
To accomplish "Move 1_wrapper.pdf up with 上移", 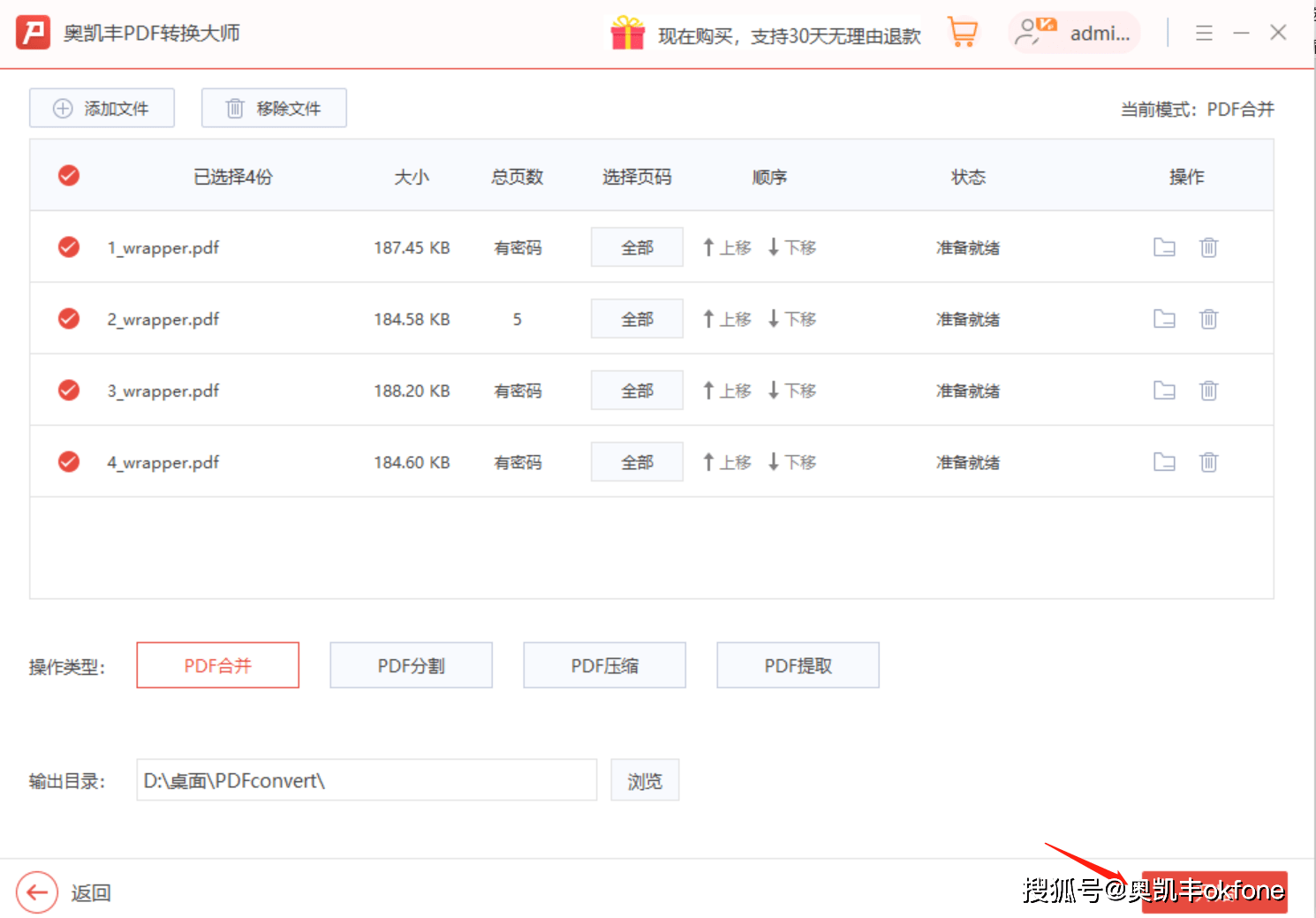I will (727, 247).
